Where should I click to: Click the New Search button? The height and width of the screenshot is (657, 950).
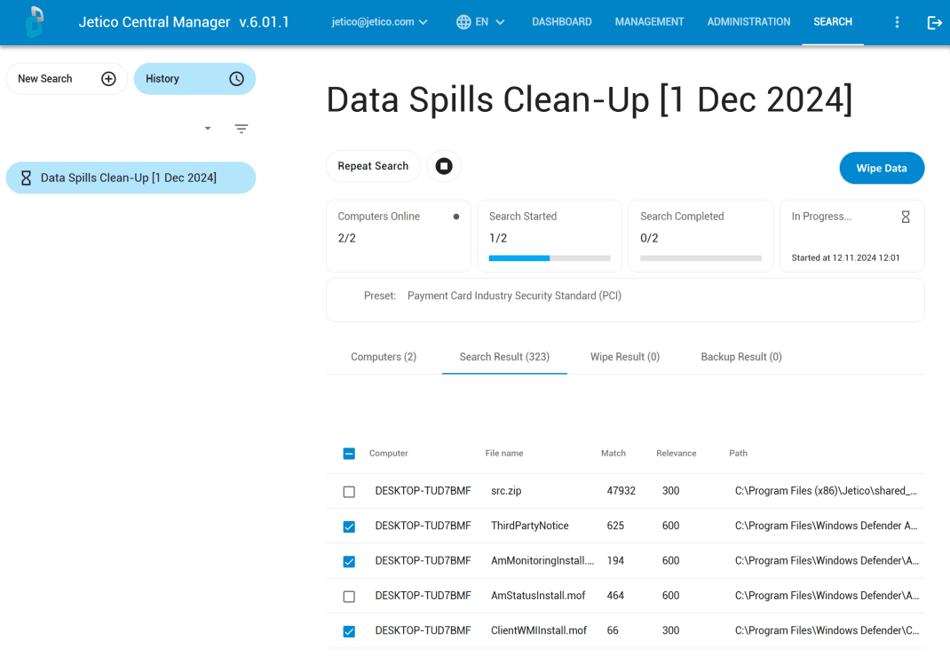click(67, 79)
